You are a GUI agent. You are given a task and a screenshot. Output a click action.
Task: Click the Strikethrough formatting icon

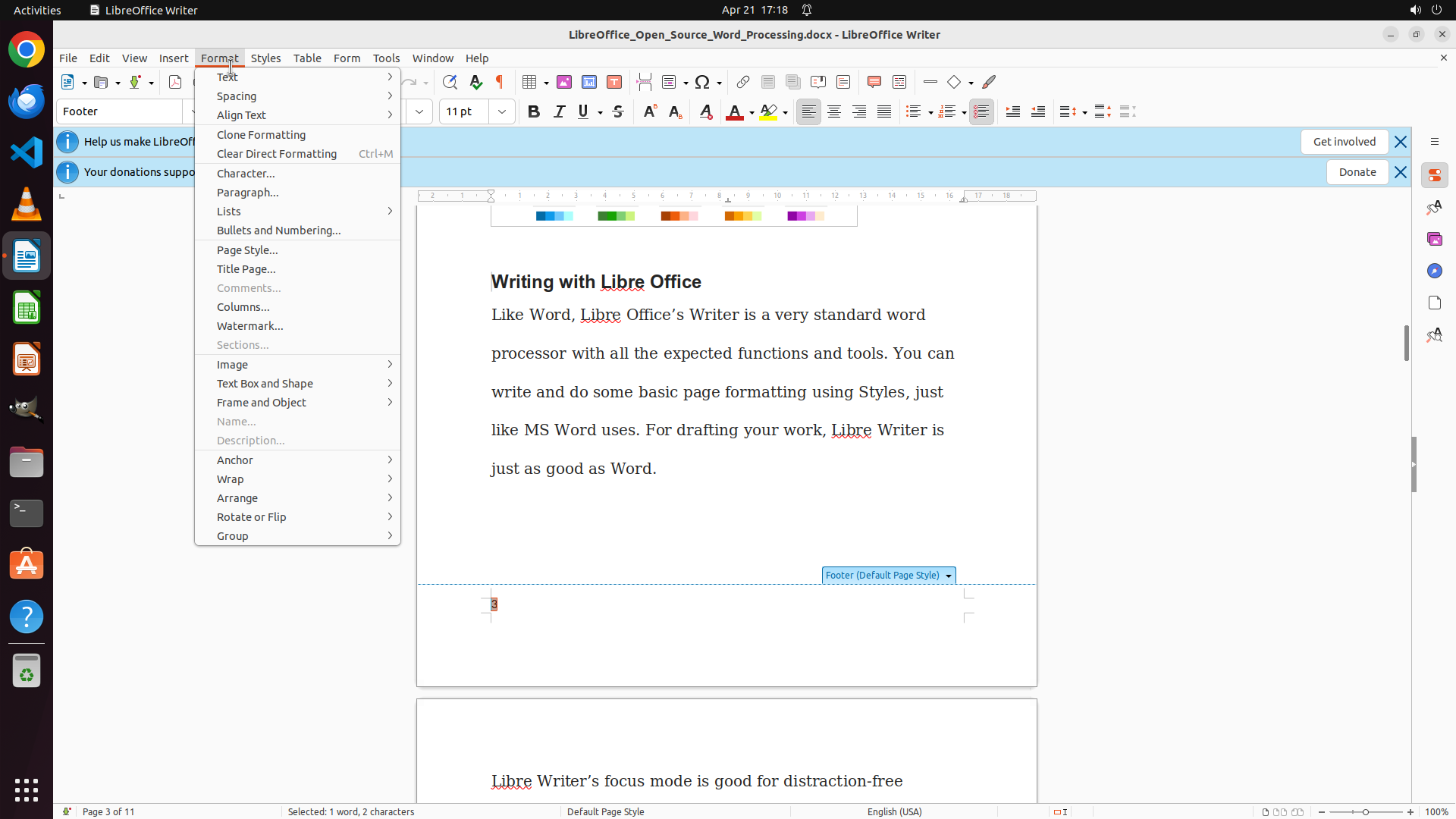(618, 111)
